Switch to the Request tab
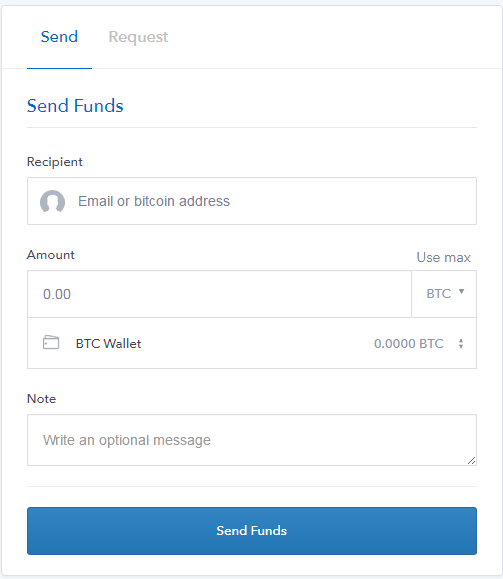 coord(138,37)
